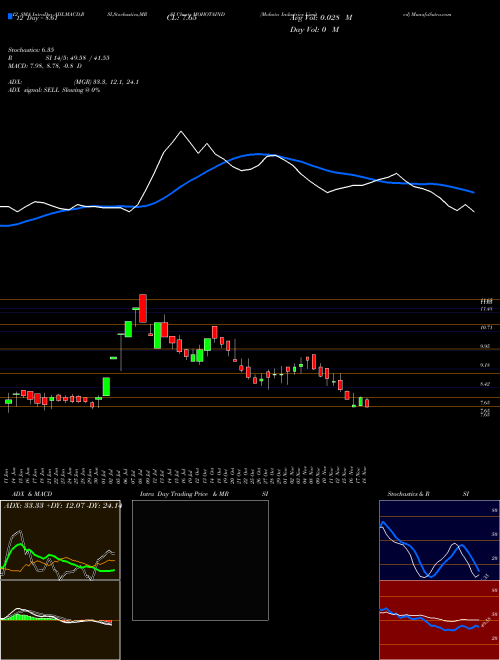This screenshot has height=660, width=500.
Task: Open the blue Stochastics indicator chart
Action: (439, 540)
